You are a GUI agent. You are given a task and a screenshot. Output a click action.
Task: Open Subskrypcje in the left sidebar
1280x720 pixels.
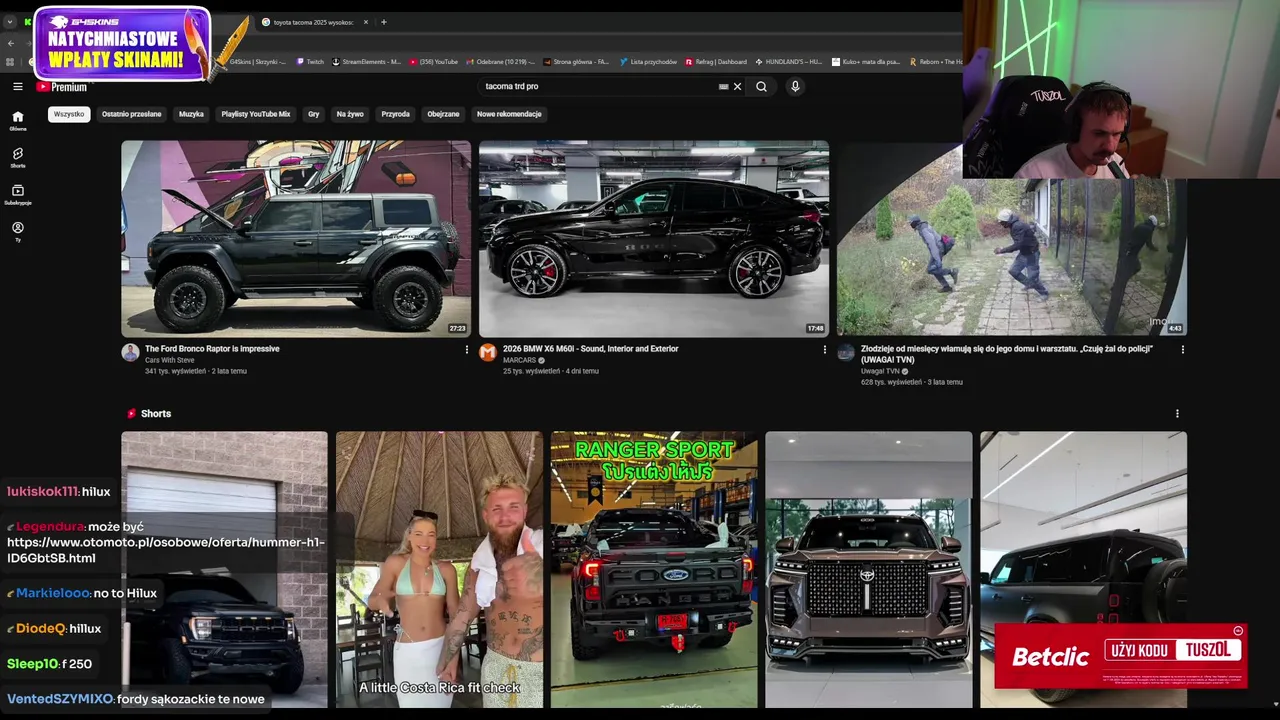point(18,195)
